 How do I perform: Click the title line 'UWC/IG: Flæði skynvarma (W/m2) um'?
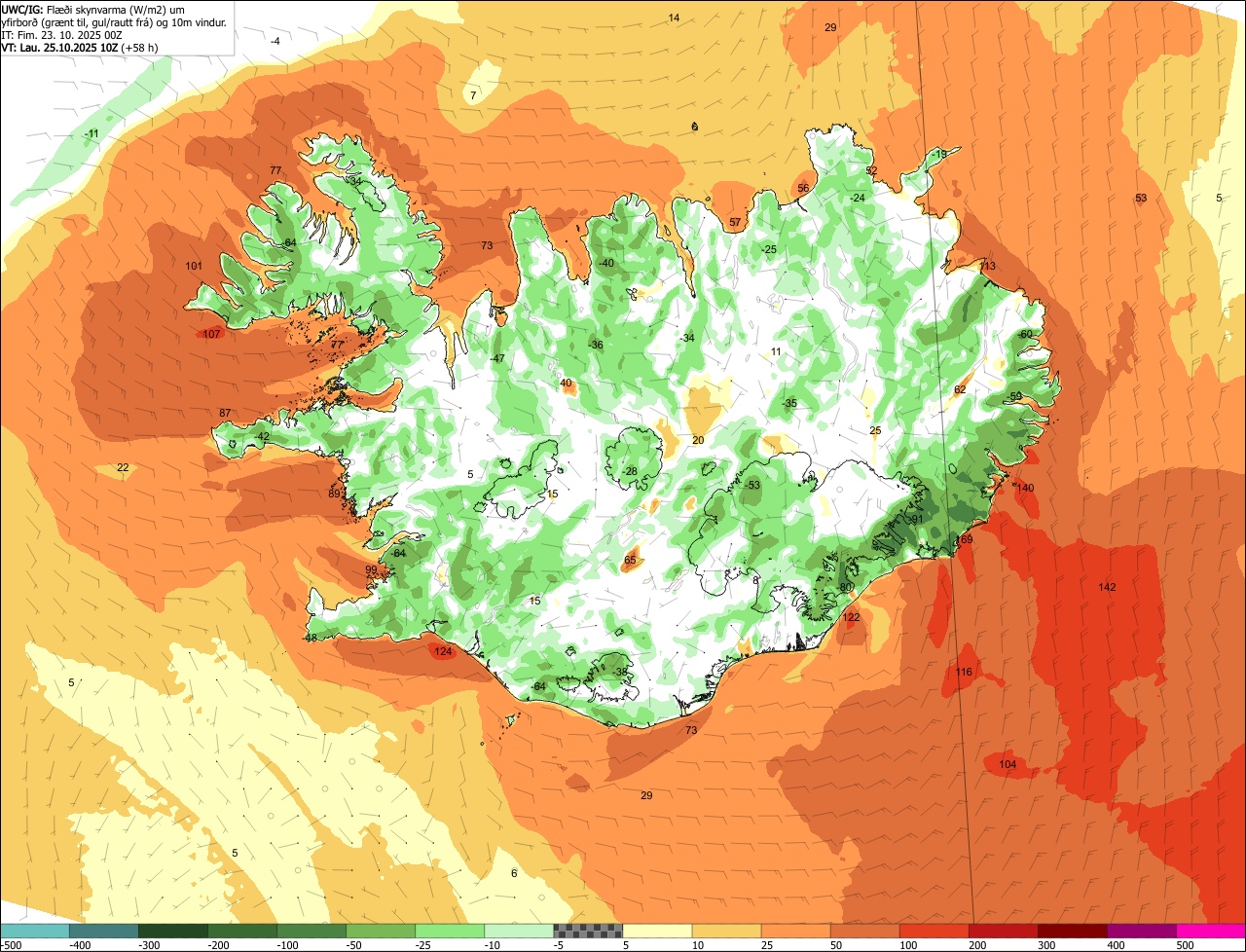click(93, 9)
